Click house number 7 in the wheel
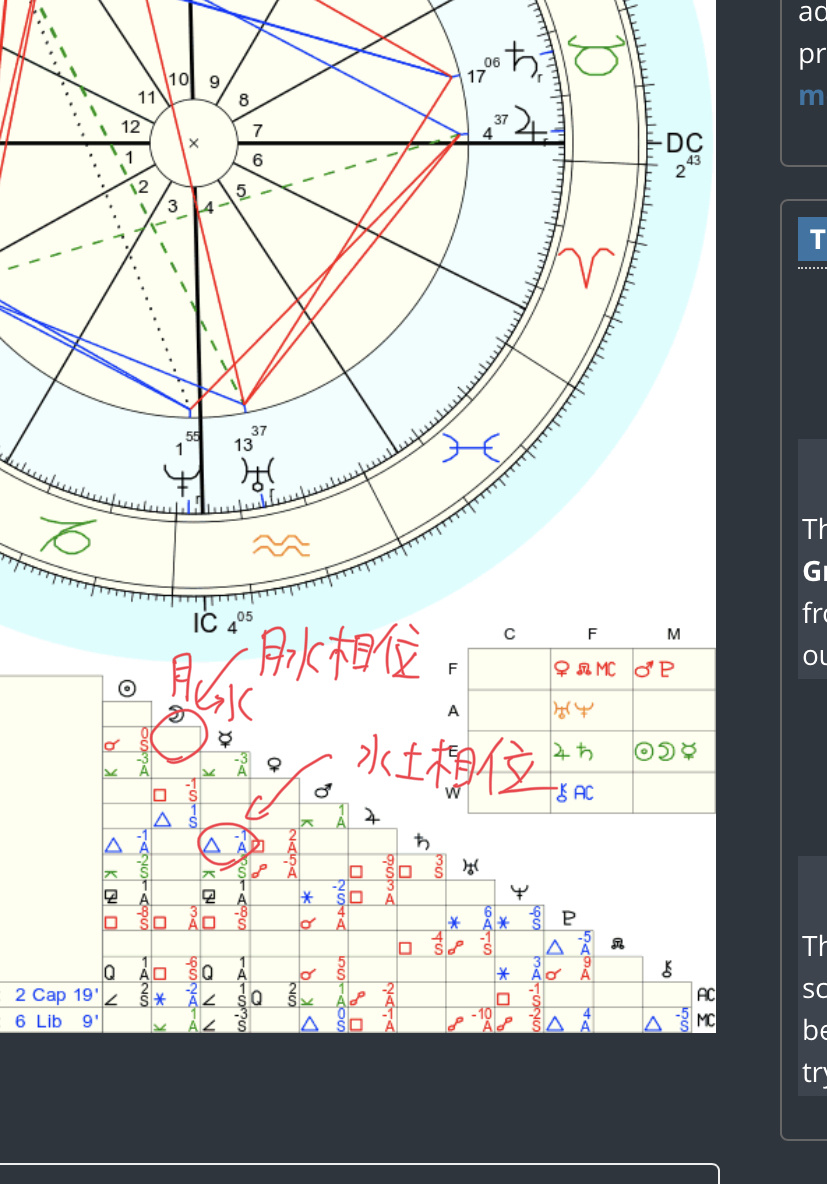This screenshot has height=1184, width=827. [258, 131]
